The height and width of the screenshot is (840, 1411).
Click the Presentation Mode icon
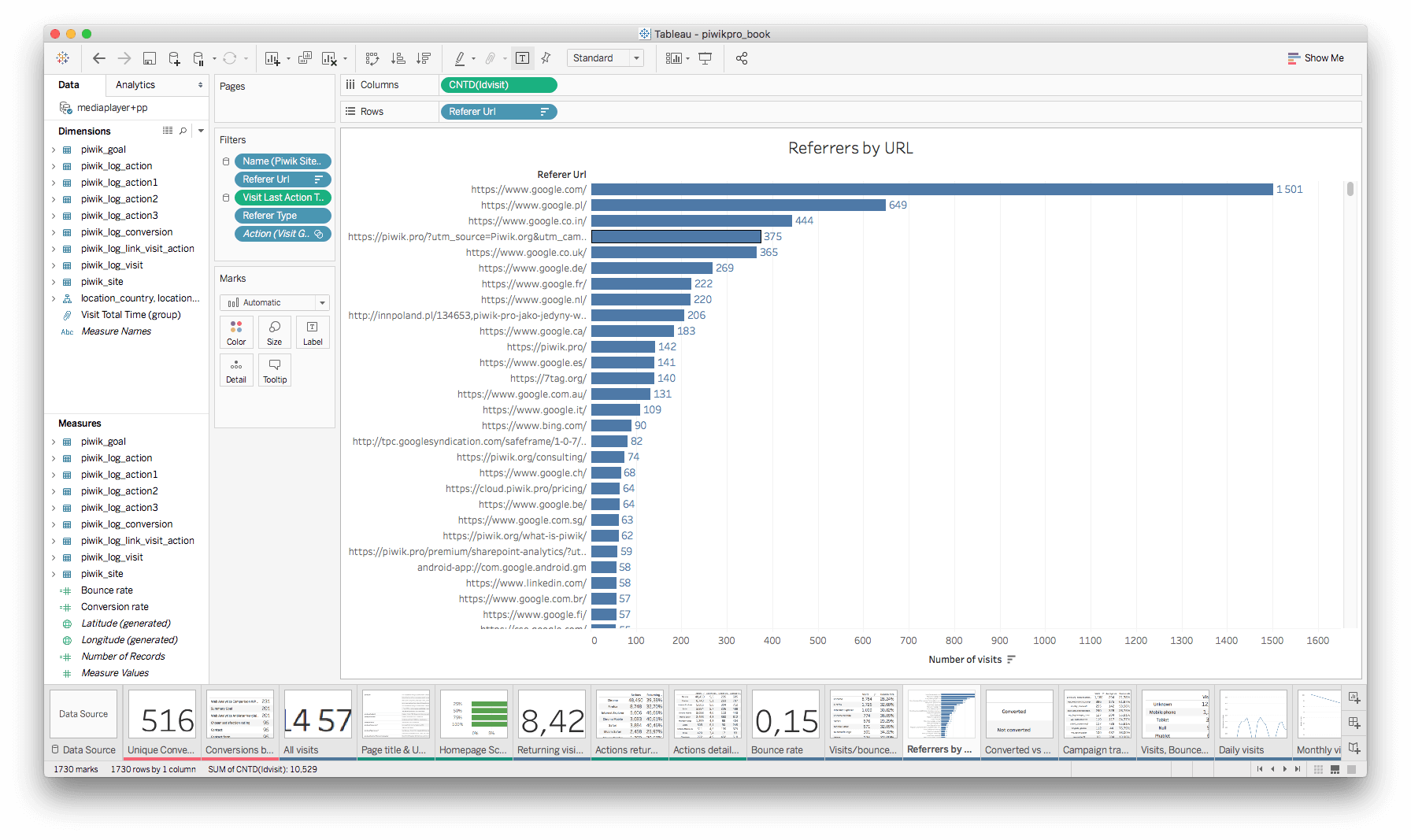click(x=705, y=58)
